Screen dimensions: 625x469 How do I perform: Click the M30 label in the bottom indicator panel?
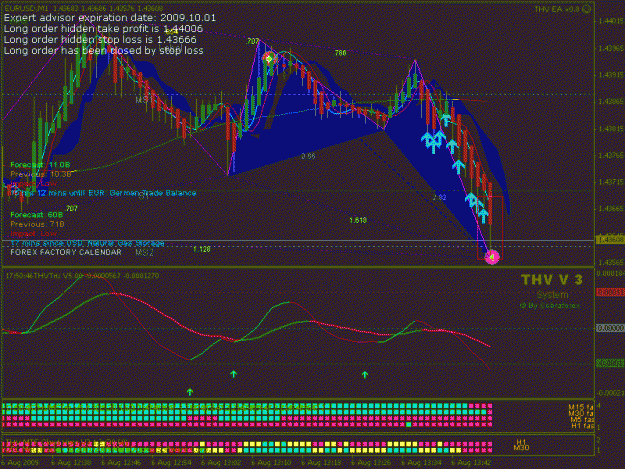(x=521, y=447)
